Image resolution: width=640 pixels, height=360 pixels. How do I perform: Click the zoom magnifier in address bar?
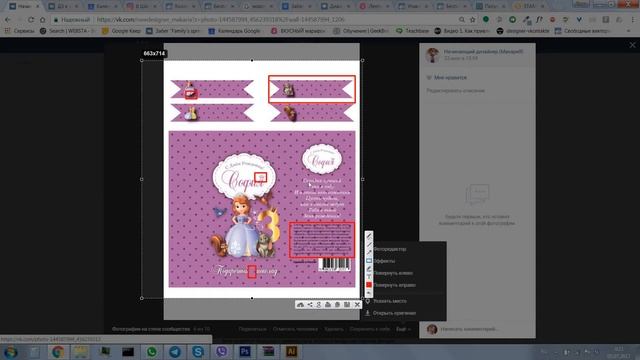point(462,20)
